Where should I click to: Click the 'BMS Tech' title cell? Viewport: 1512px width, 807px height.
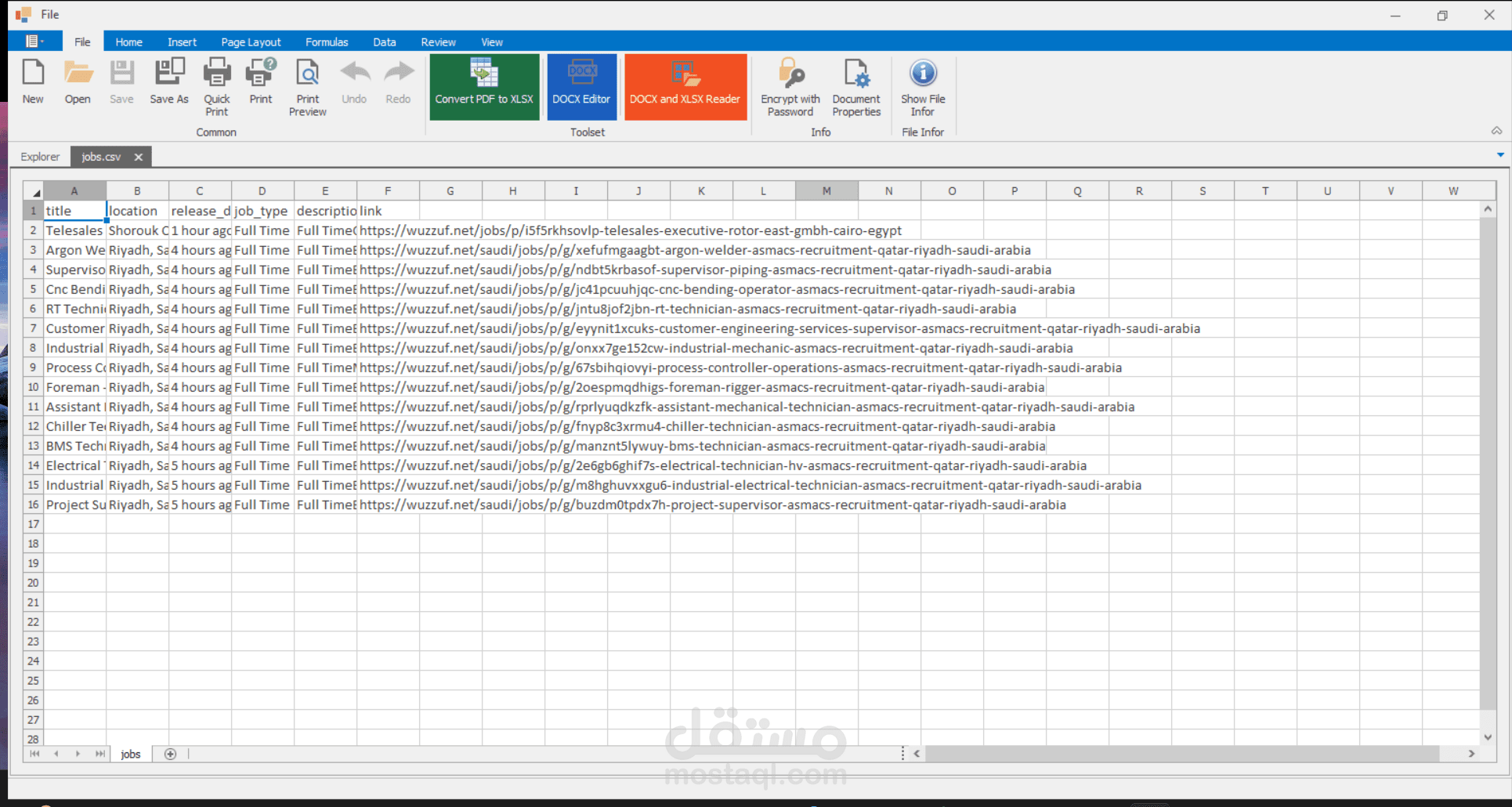tap(74, 446)
